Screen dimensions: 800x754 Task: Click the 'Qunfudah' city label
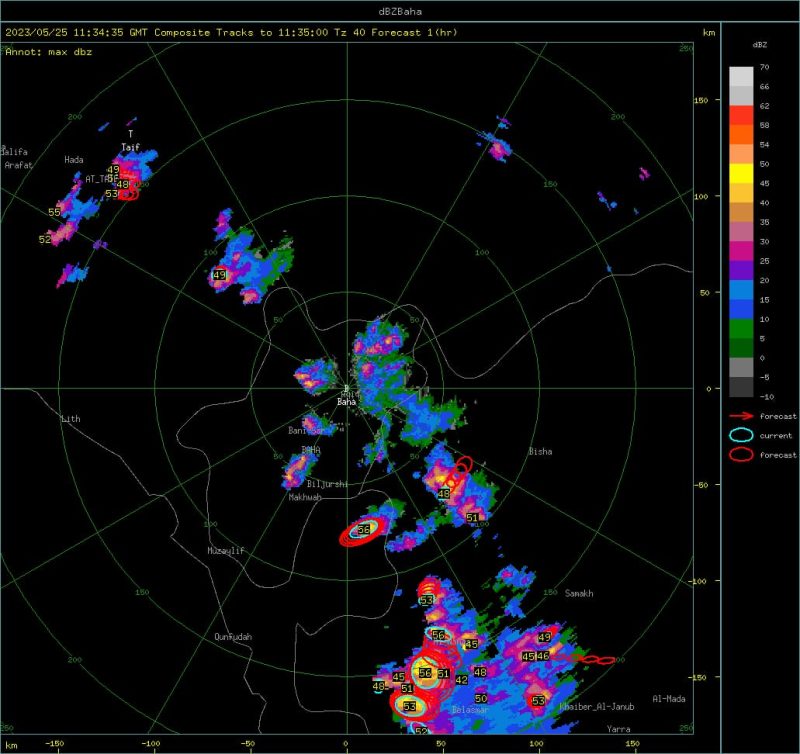click(233, 637)
